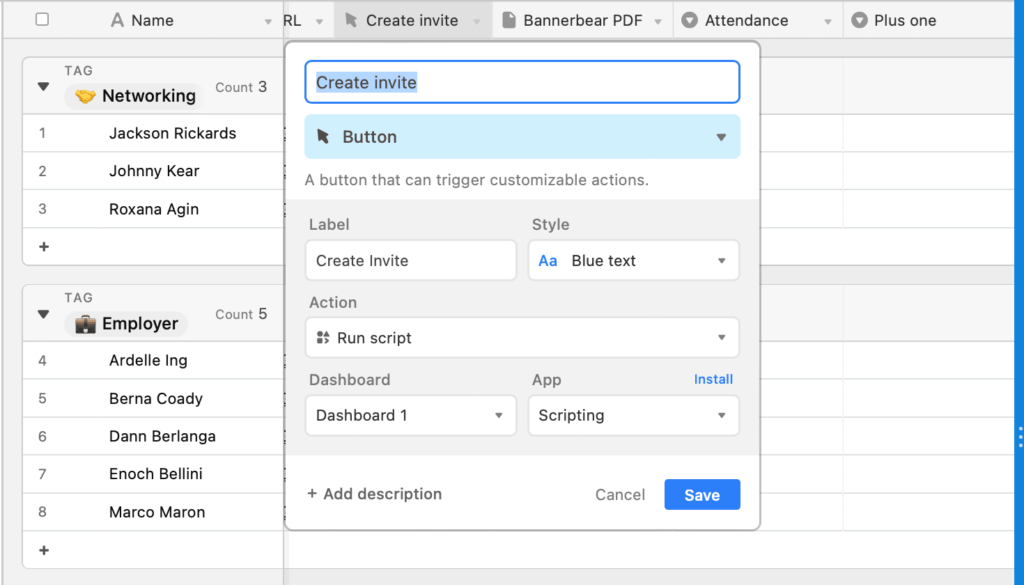The height and width of the screenshot is (585, 1024).
Task: Collapse the Networking group
Action: pos(43,86)
